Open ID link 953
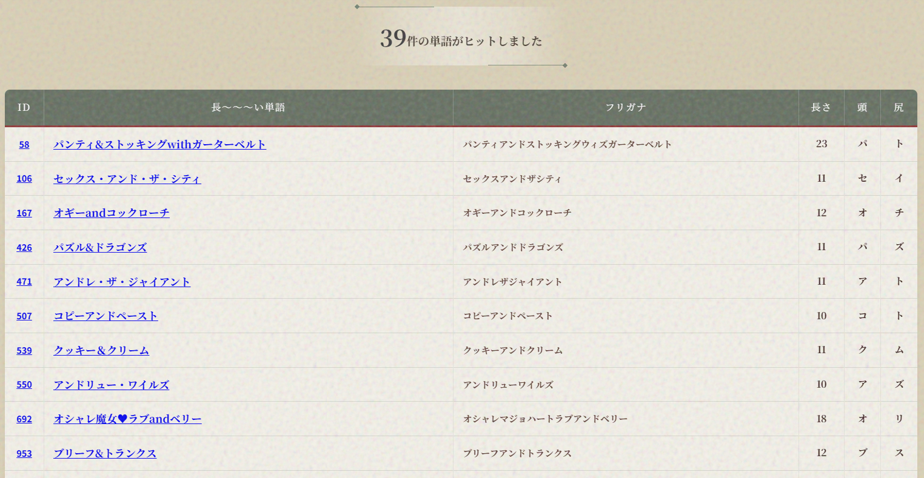The height and width of the screenshot is (478, 924). click(24, 454)
